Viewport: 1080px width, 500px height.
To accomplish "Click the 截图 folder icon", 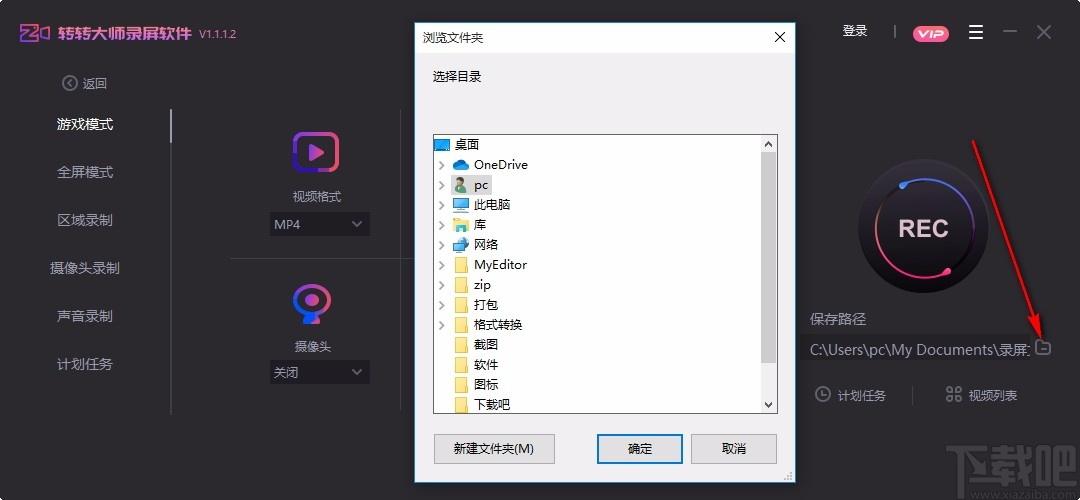I will (461, 344).
